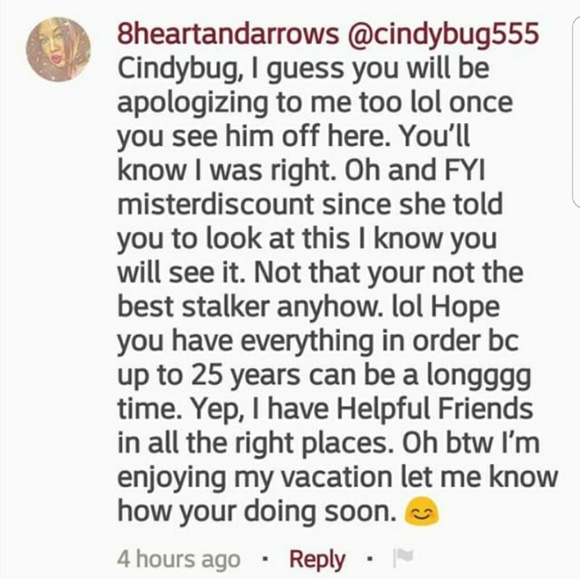Click the phrase "Helpful Friends" in the comment

click(x=434, y=408)
